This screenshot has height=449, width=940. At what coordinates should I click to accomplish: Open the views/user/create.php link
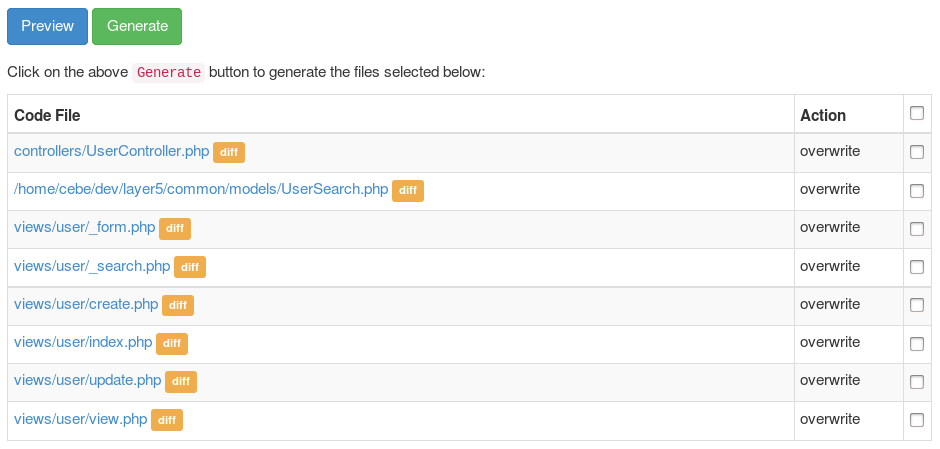(86, 304)
